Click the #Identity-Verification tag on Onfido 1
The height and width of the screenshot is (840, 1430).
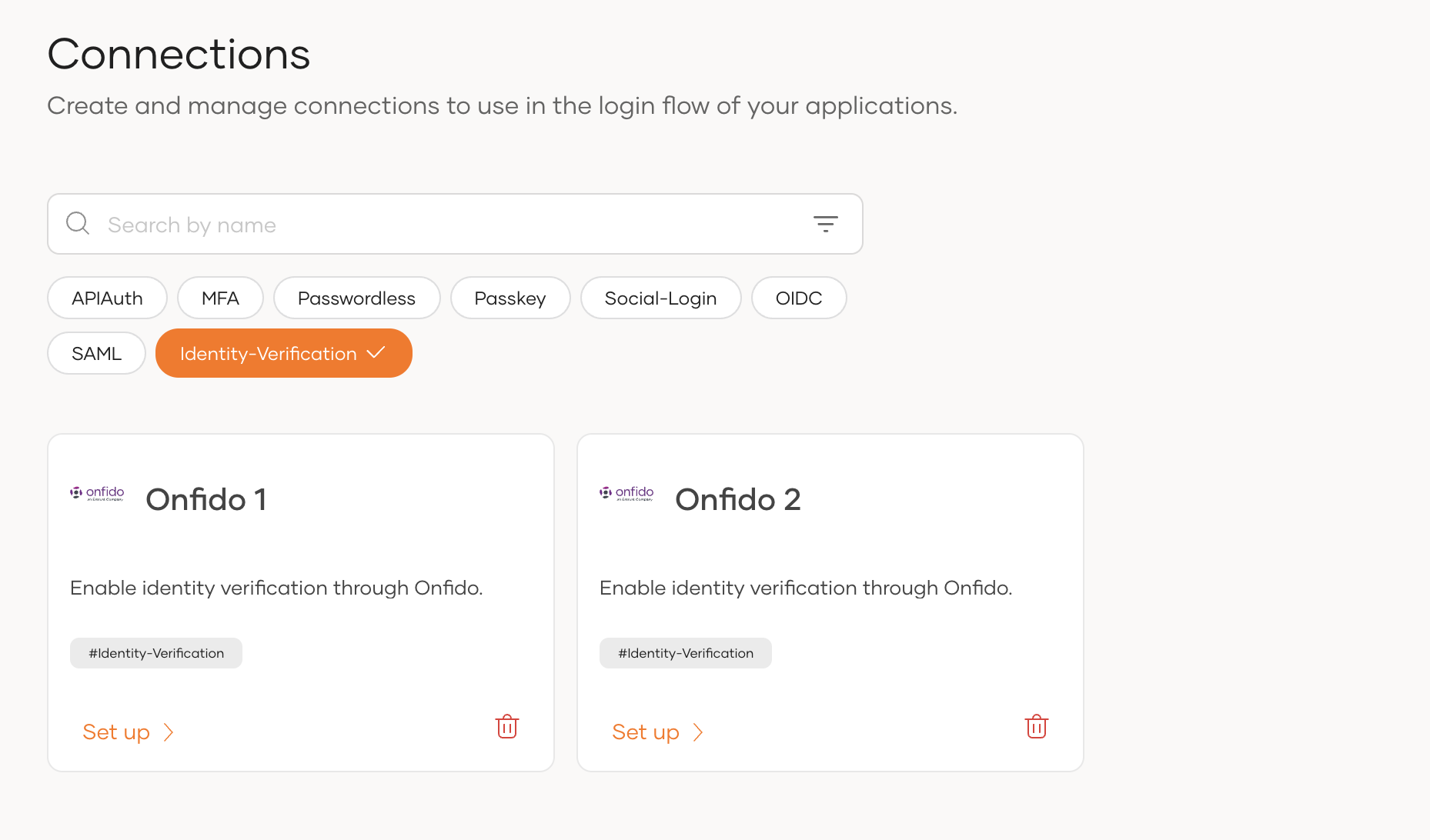[155, 652]
